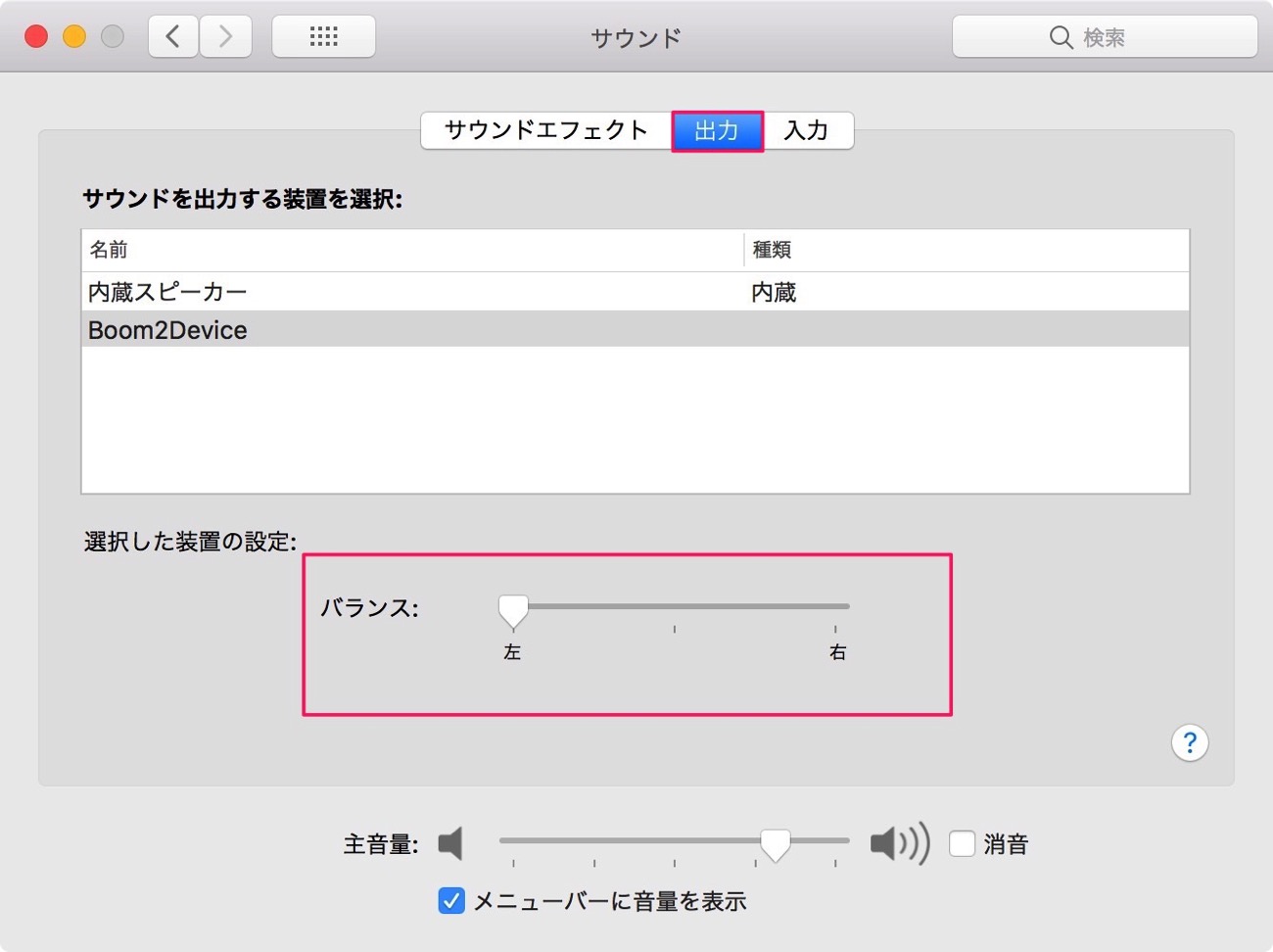This screenshot has width=1273, height=952.
Task: Select 内蔵スピーカー in the device list
Action: [636, 292]
